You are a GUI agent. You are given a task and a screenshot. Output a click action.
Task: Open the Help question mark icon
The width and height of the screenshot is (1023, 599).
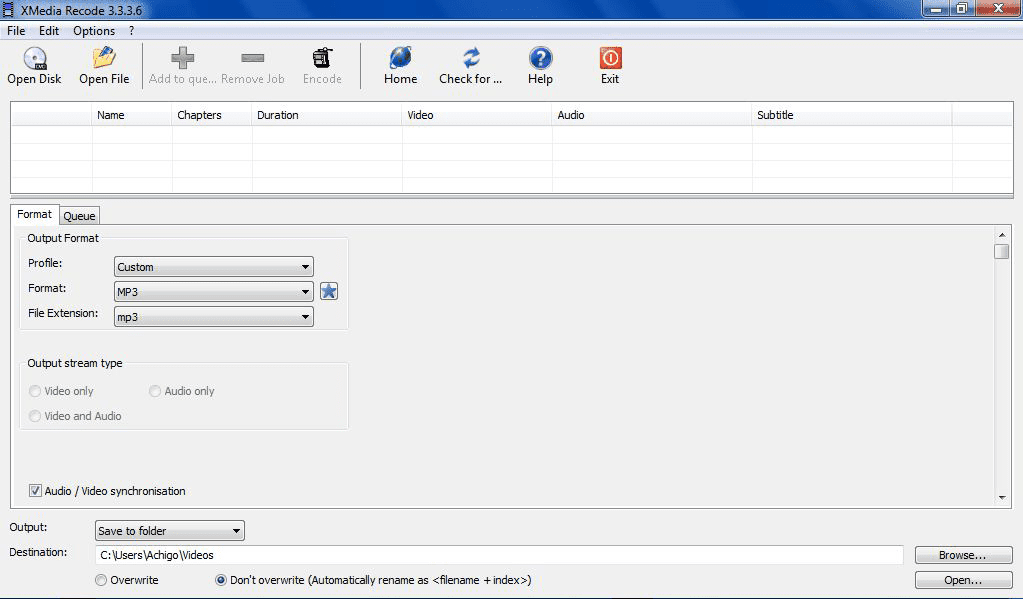[x=540, y=58]
